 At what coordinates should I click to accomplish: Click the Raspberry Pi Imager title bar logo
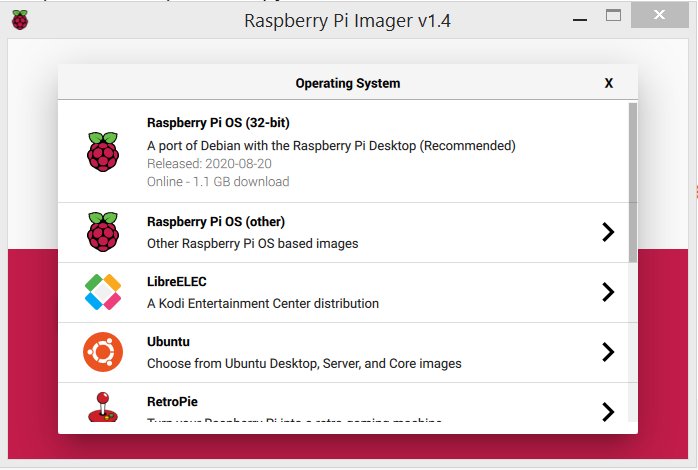(x=20, y=20)
